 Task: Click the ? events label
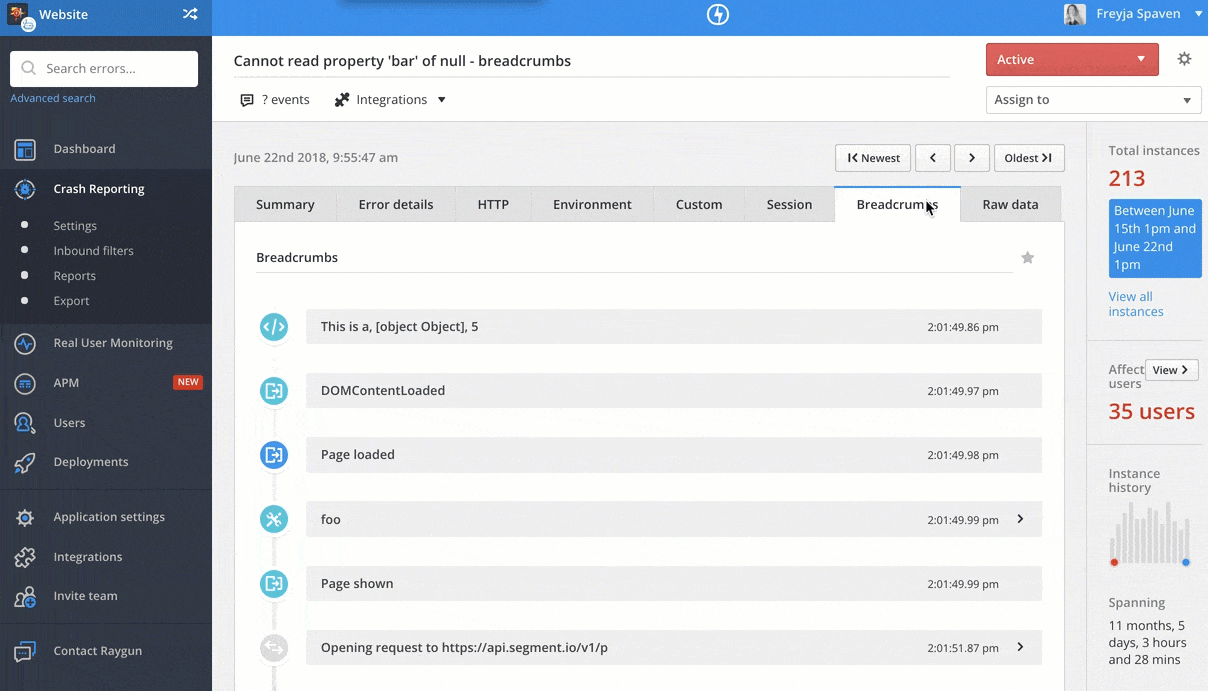pyautogui.click(x=285, y=100)
